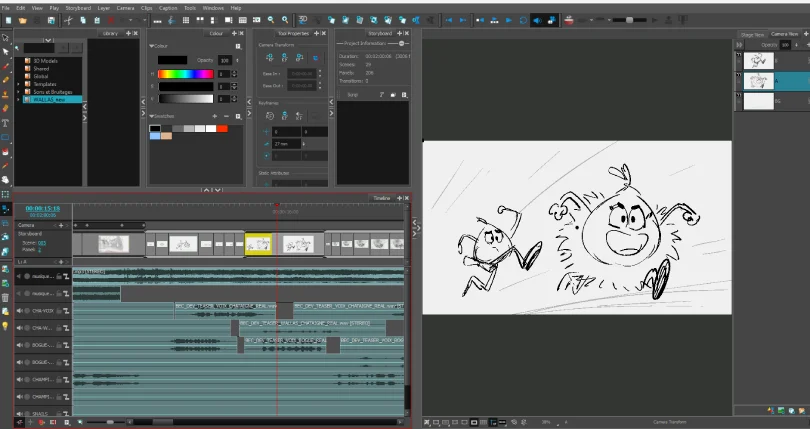Switch to the Stage View tab

(x=752, y=35)
